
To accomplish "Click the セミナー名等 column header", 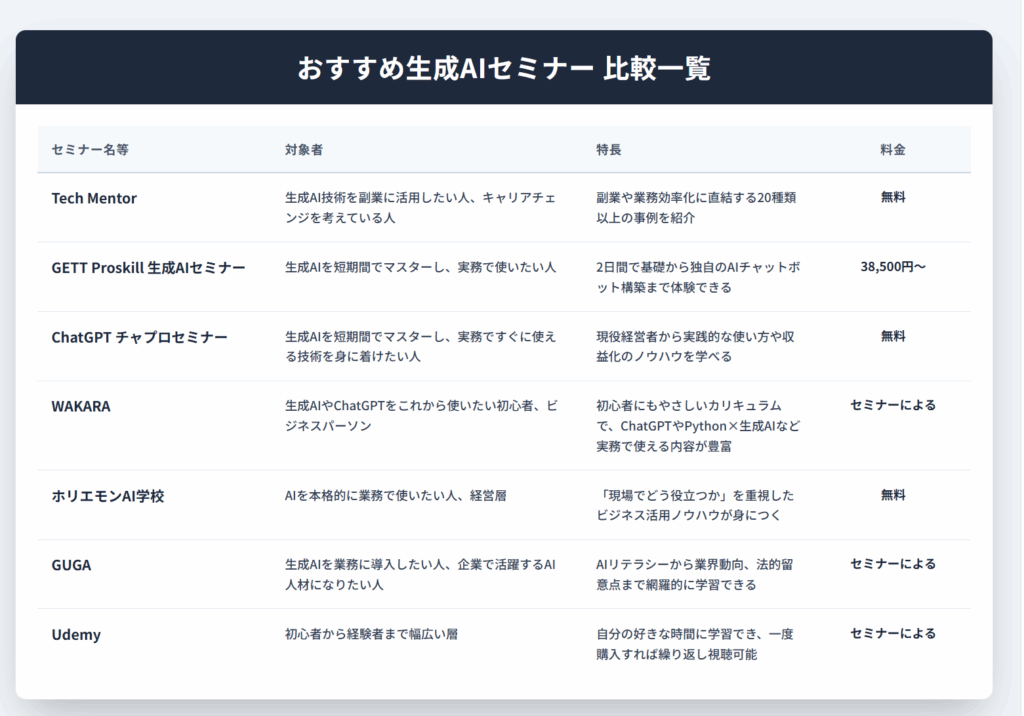I will 90,150.
